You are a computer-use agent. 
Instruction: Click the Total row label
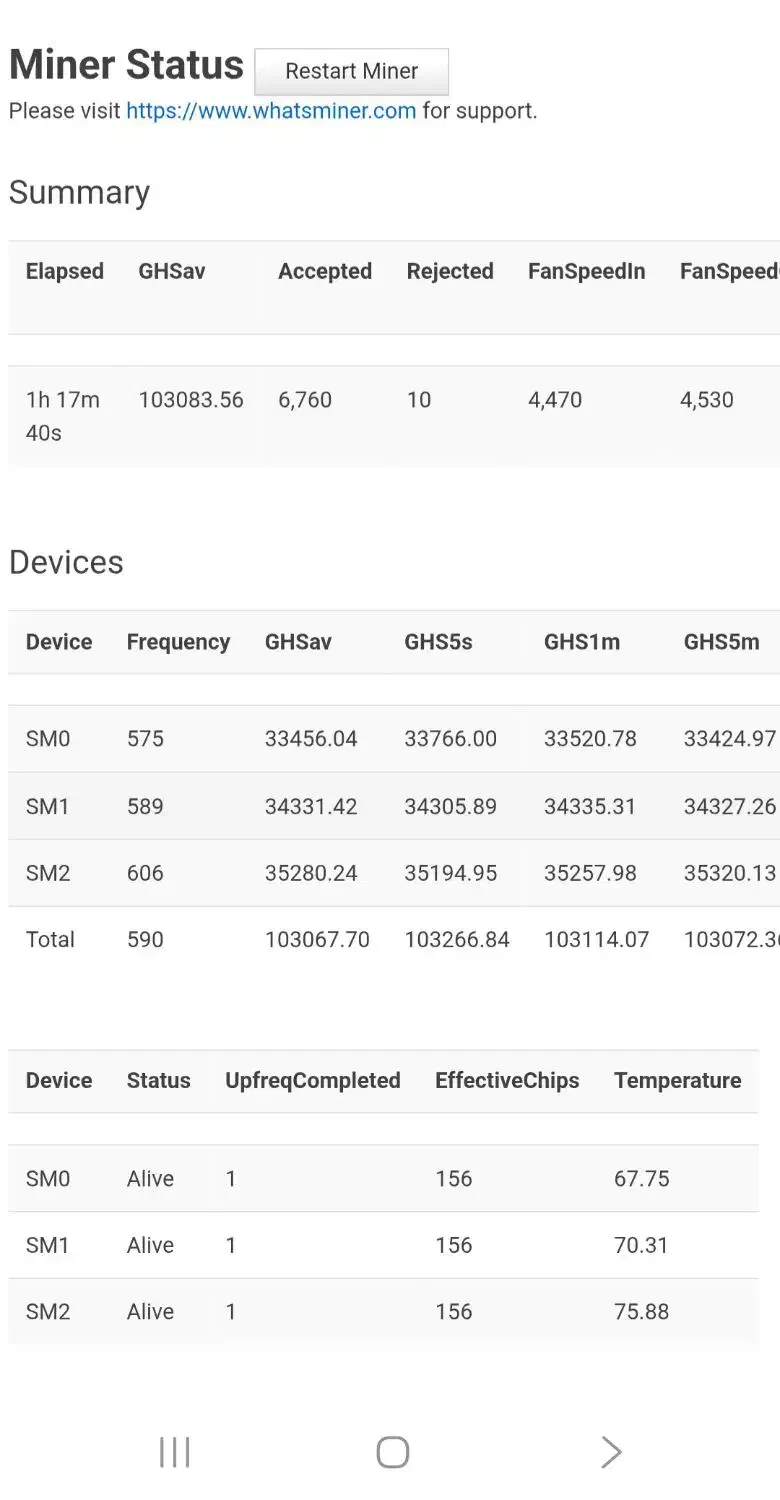(x=50, y=939)
